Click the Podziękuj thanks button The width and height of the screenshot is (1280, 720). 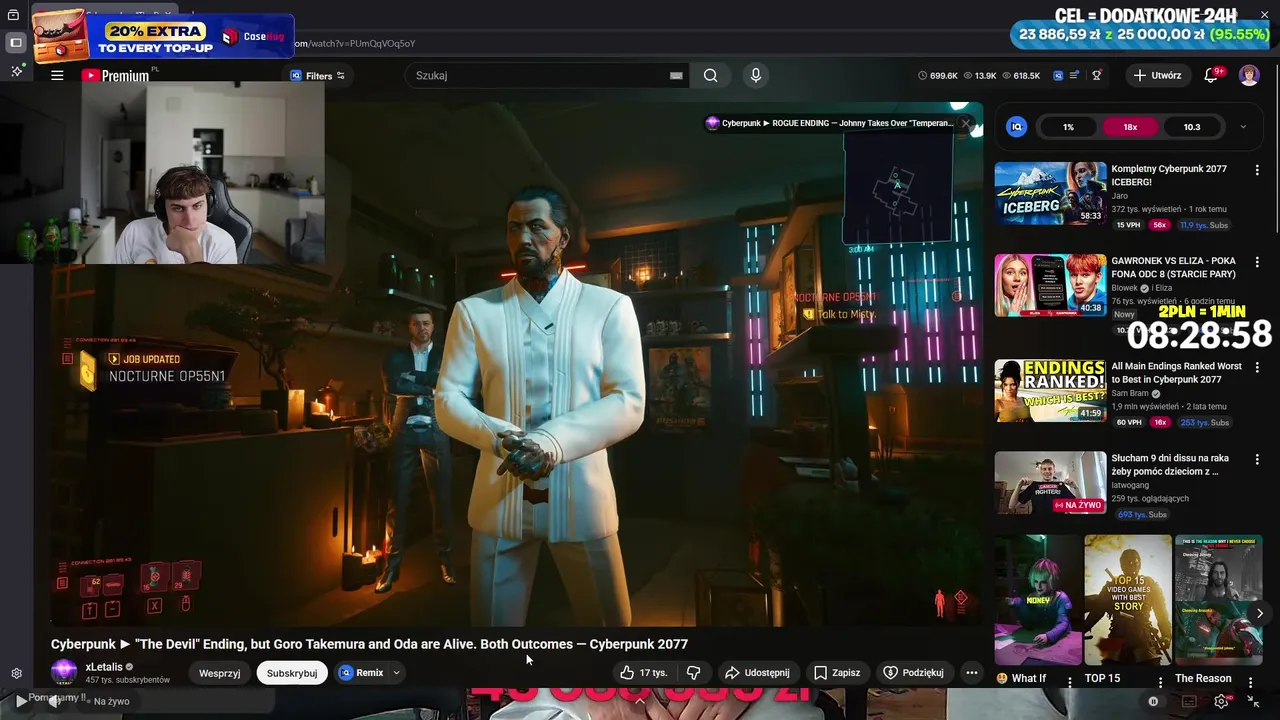[913, 673]
